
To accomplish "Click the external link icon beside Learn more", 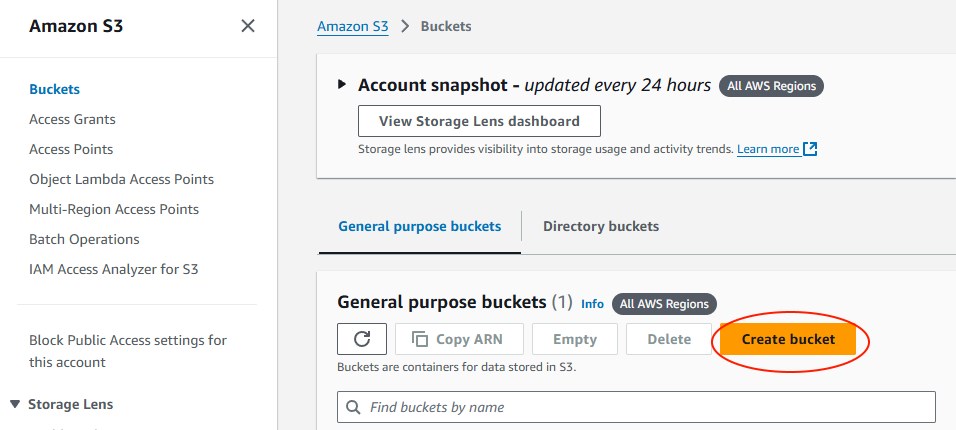I will point(810,149).
